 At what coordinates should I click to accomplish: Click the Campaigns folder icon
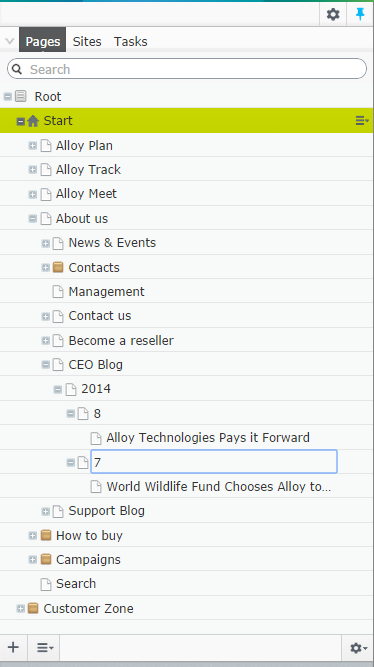pos(46,559)
